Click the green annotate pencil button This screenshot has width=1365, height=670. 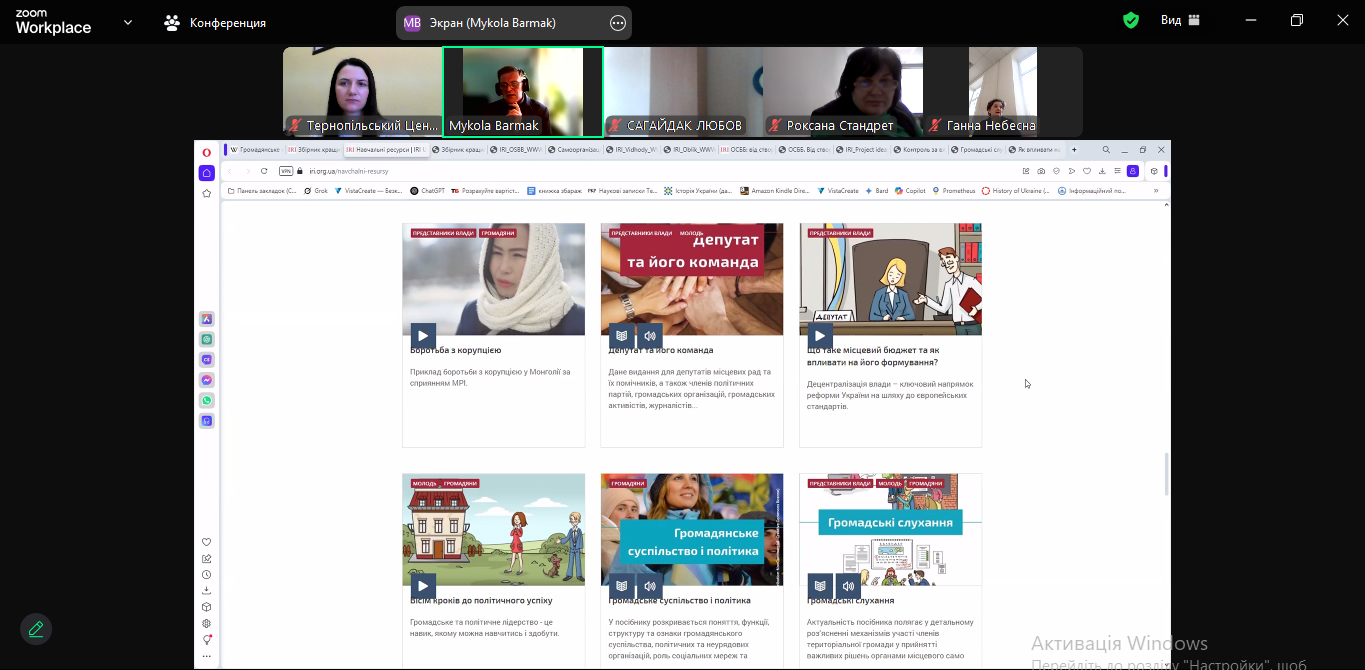[36, 629]
